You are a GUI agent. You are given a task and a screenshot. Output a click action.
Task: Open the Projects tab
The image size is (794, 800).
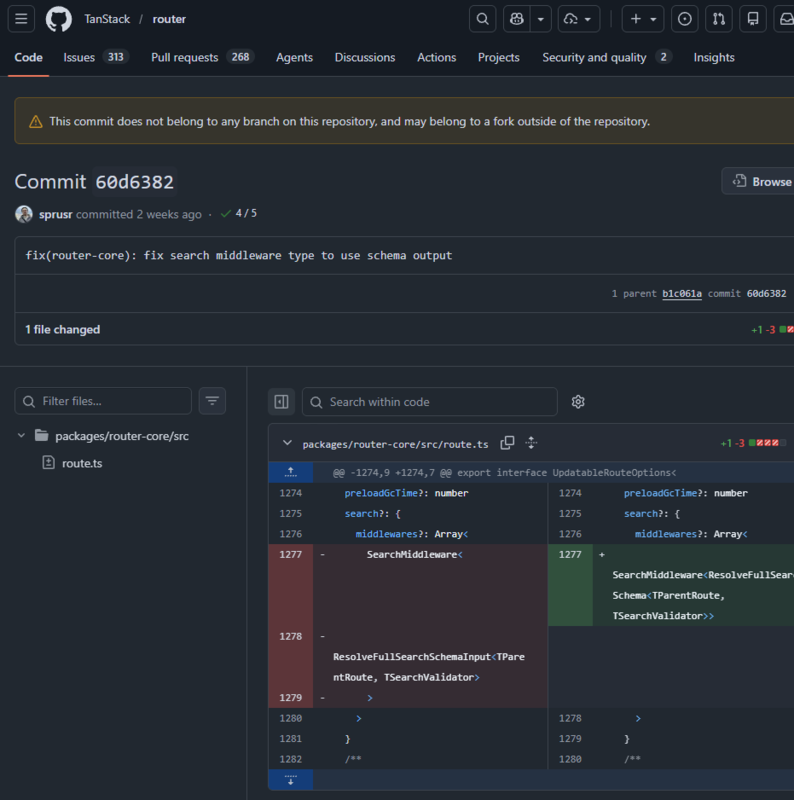[498, 57]
